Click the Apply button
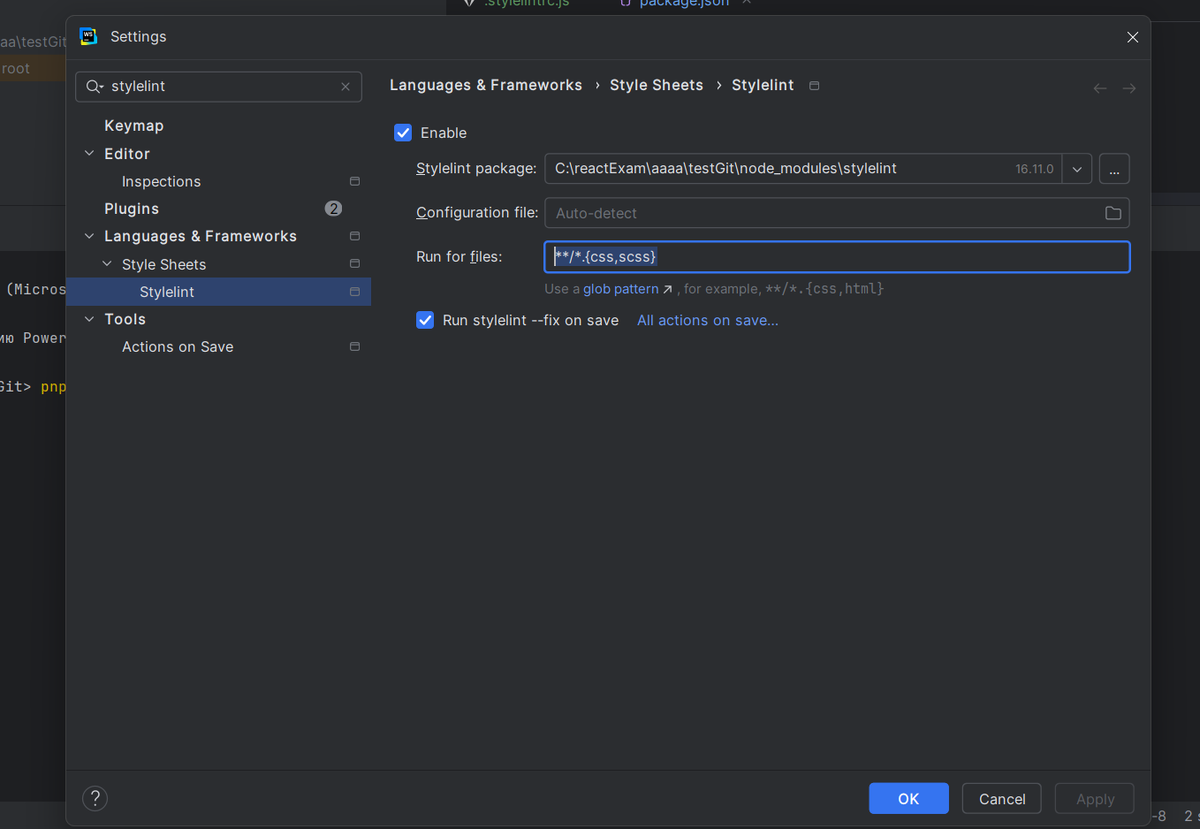The width and height of the screenshot is (1200, 829). [1095, 798]
